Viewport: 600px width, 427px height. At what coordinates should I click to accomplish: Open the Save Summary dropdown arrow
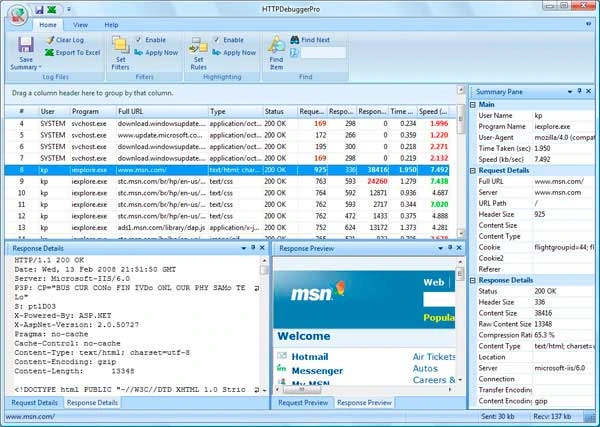tap(40, 67)
